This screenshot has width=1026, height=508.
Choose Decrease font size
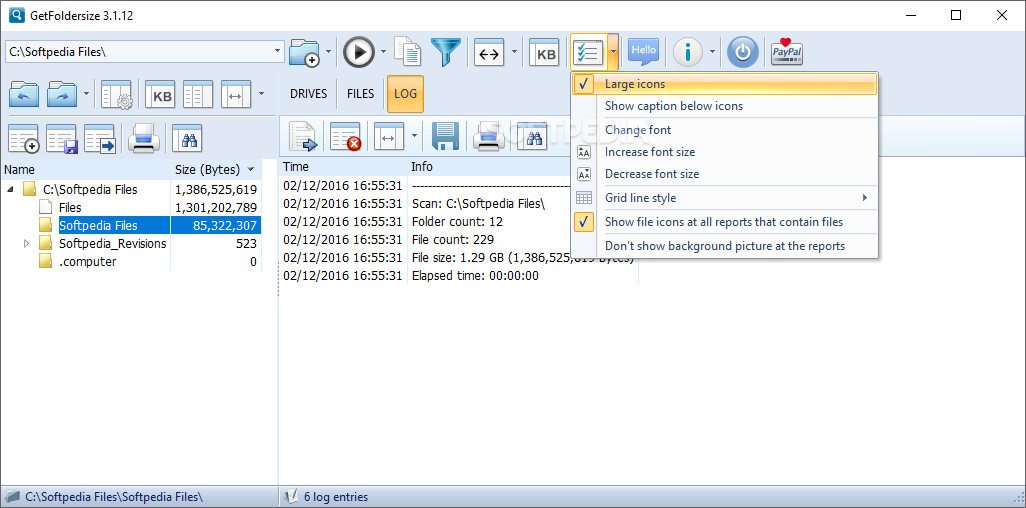point(724,173)
